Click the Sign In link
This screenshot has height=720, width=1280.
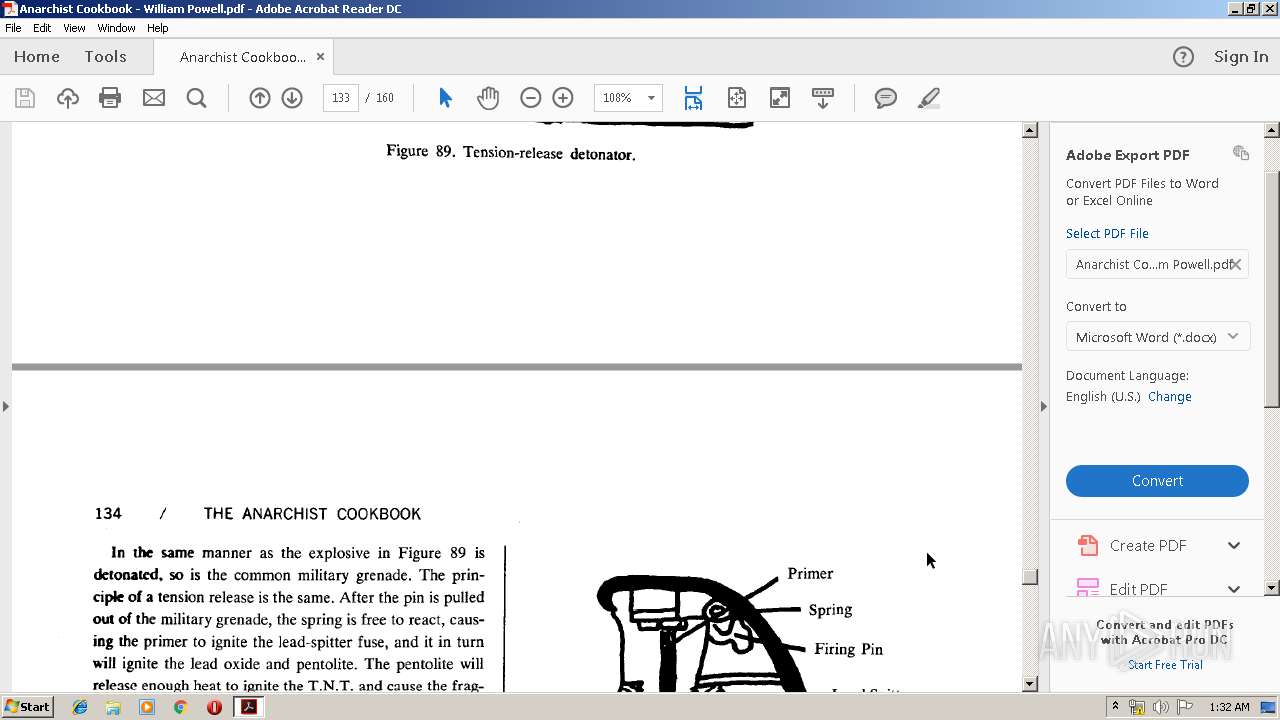point(1241,57)
